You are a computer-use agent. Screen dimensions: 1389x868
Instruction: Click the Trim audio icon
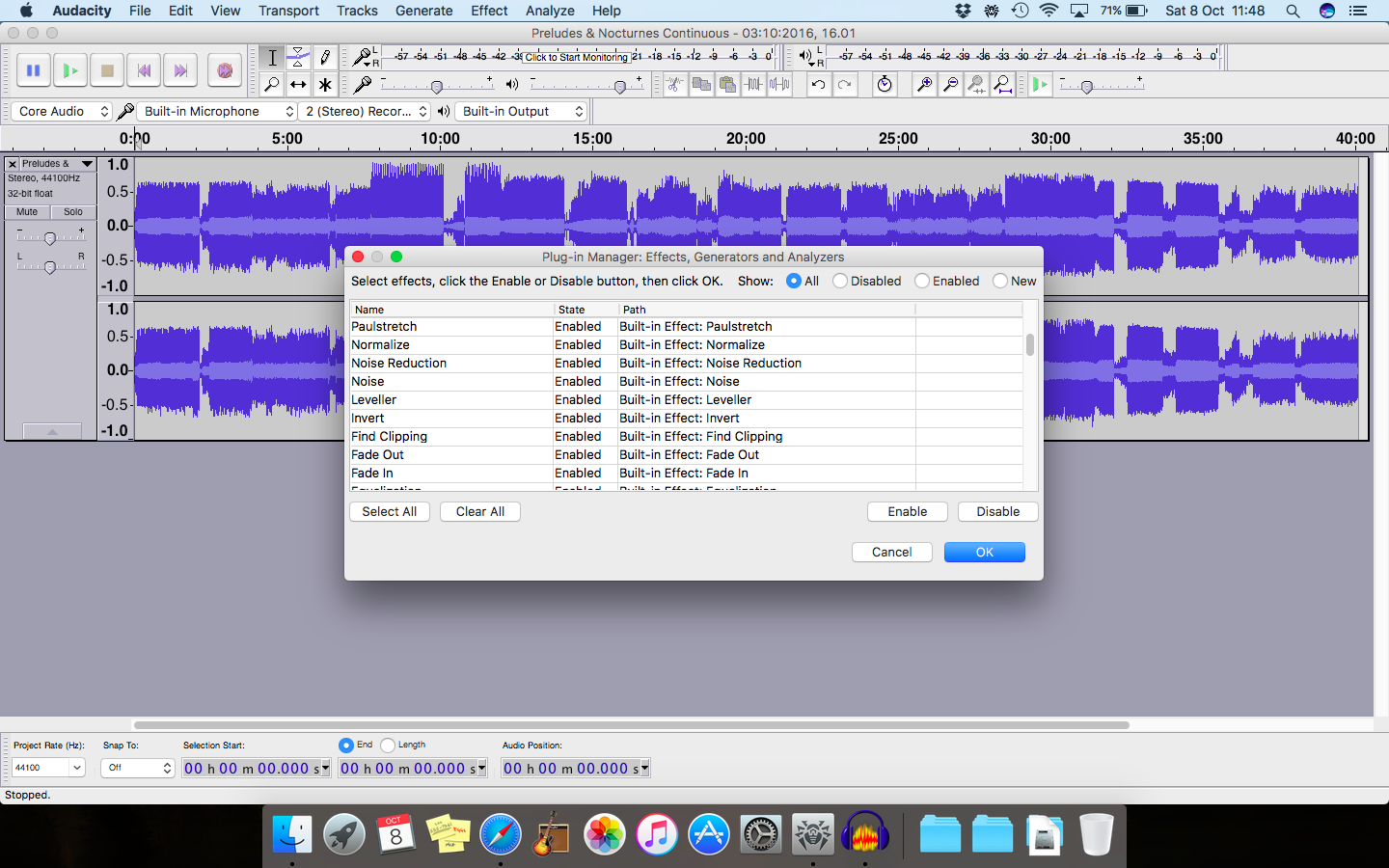[x=753, y=85]
